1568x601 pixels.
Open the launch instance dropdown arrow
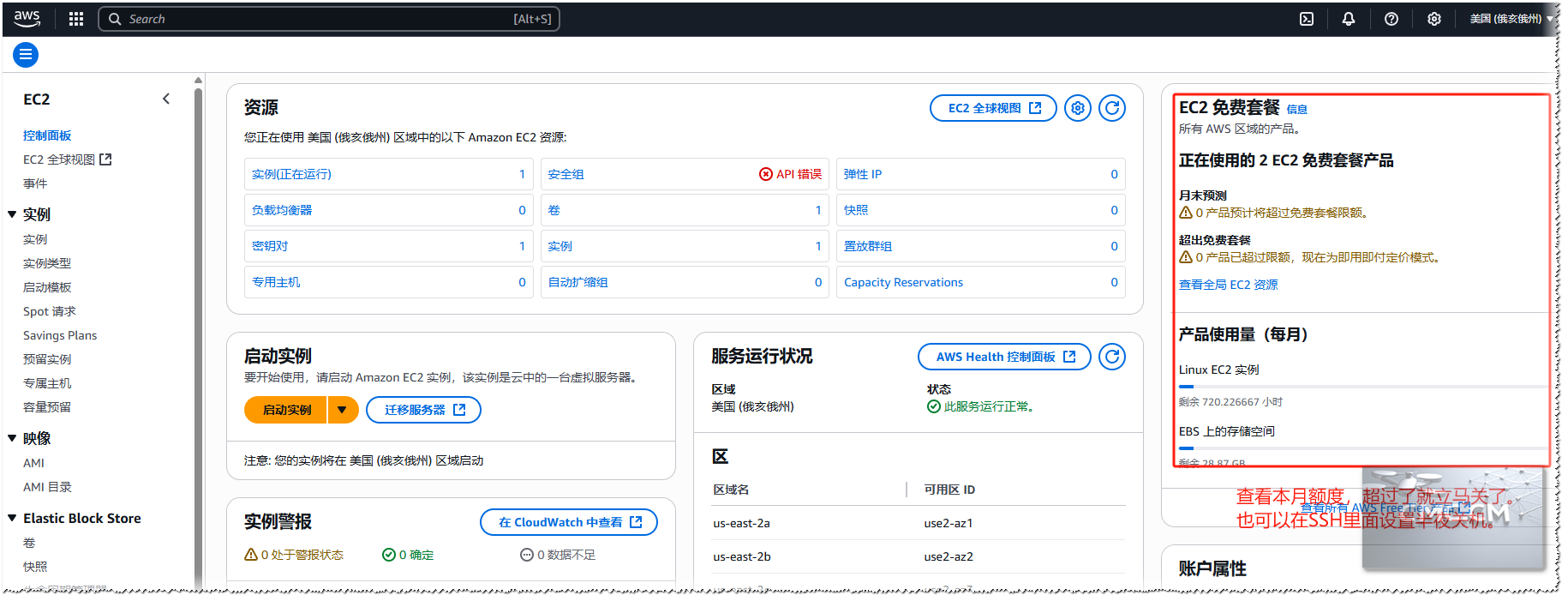click(342, 410)
